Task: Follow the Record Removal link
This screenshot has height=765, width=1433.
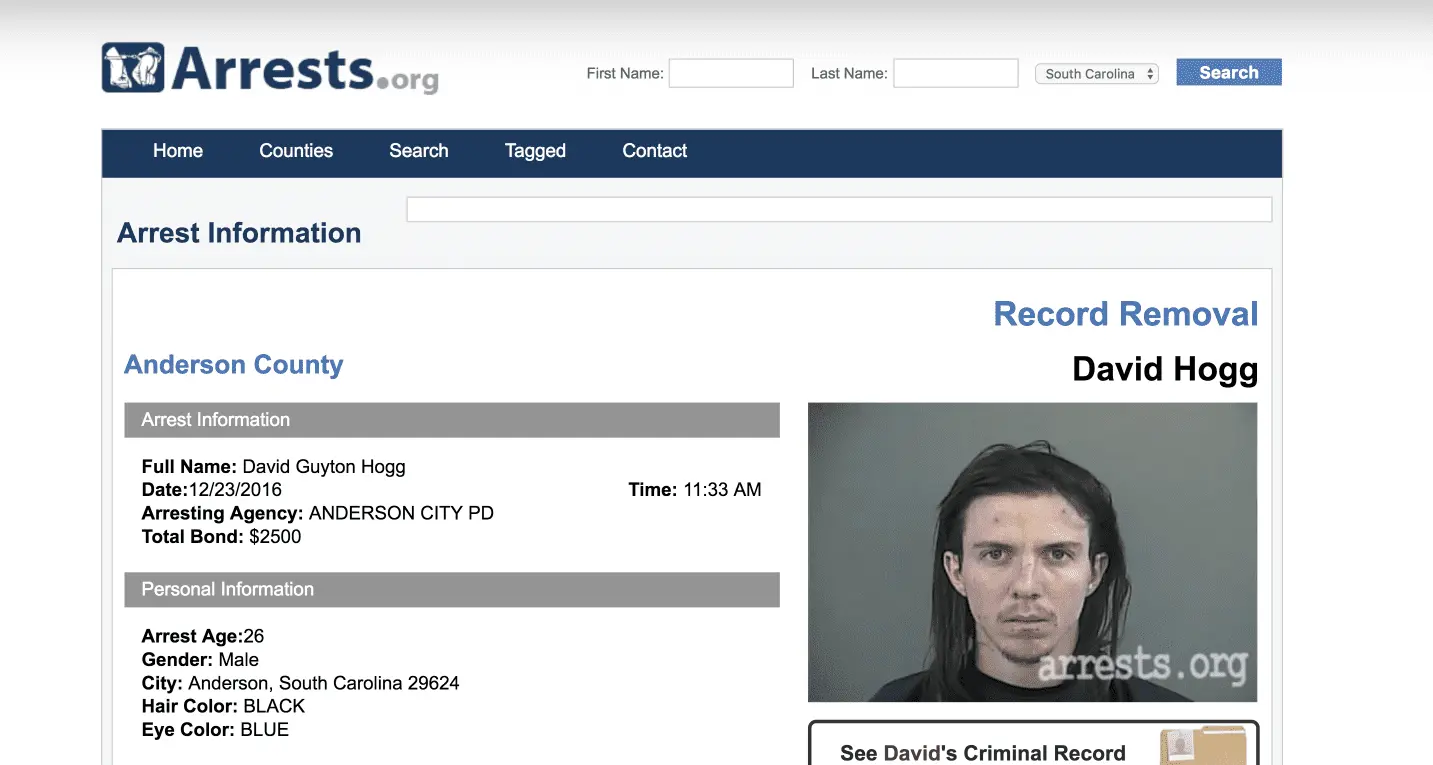Action: (x=1125, y=314)
